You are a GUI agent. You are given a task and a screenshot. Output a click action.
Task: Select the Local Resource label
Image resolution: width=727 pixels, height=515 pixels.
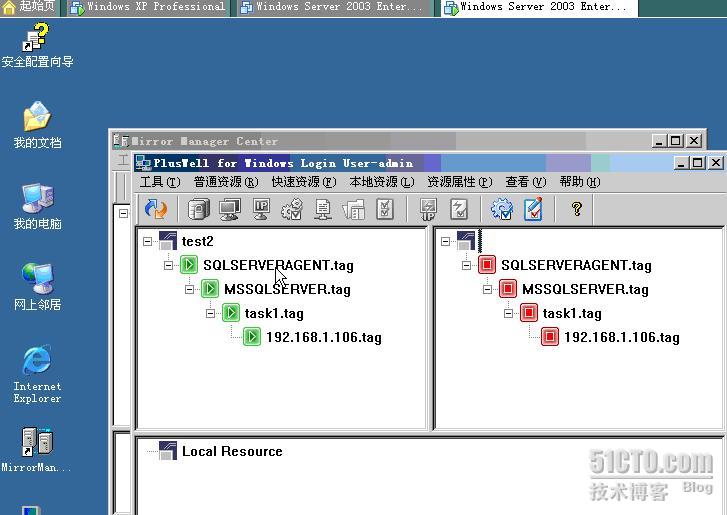pos(232,451)
